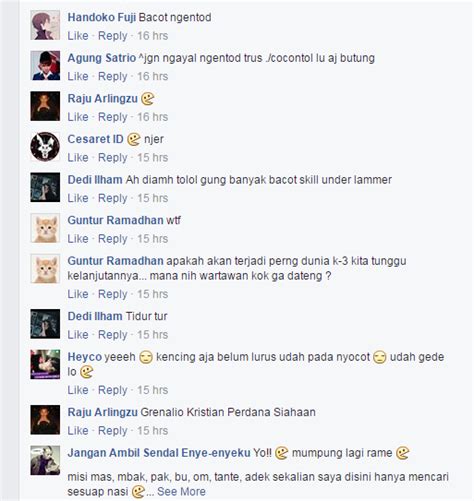
Task: Open the Jangan Ambil Sendal Enye-enyeku avatar
Action: (45, 460)
